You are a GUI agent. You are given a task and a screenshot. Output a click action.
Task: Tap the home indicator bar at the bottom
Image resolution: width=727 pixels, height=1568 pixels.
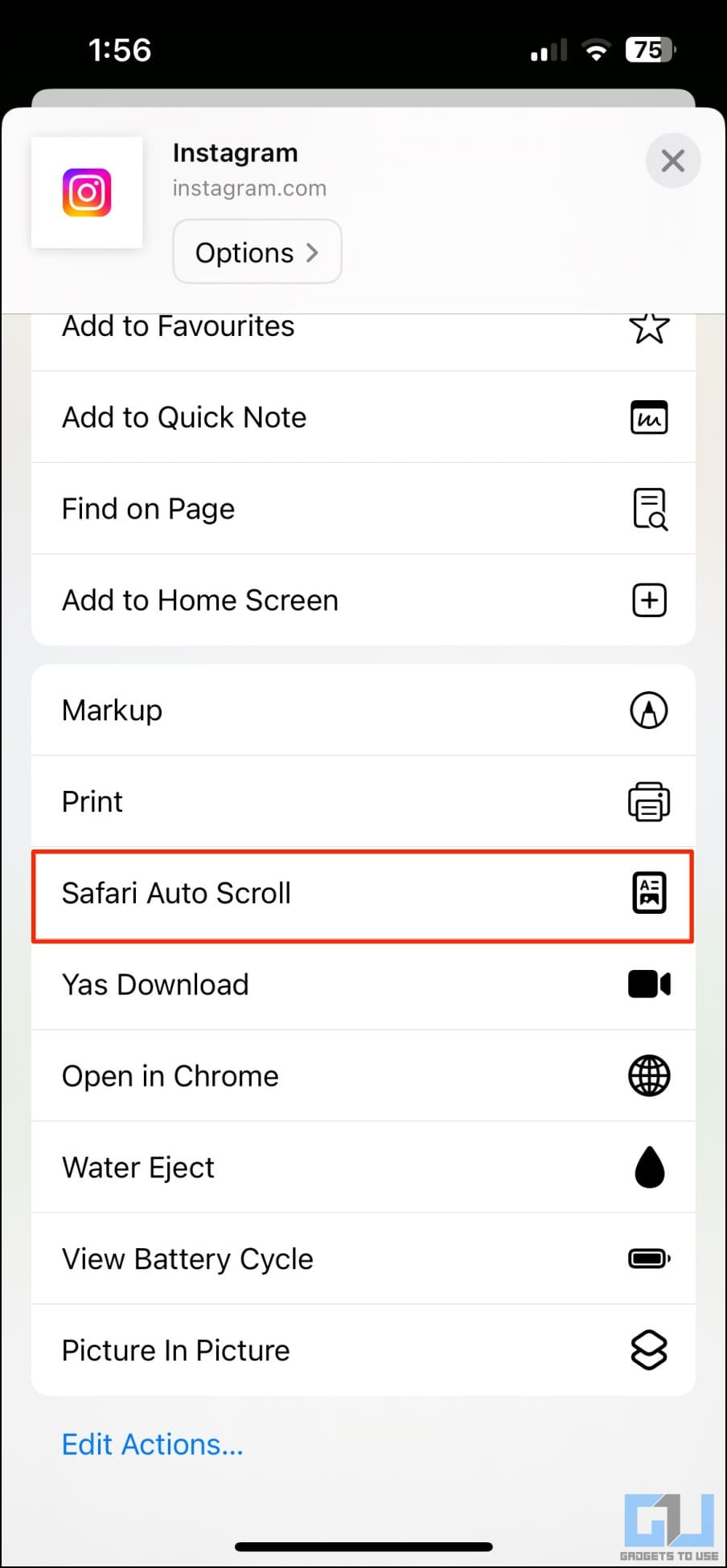click(x=363, y=1547)
